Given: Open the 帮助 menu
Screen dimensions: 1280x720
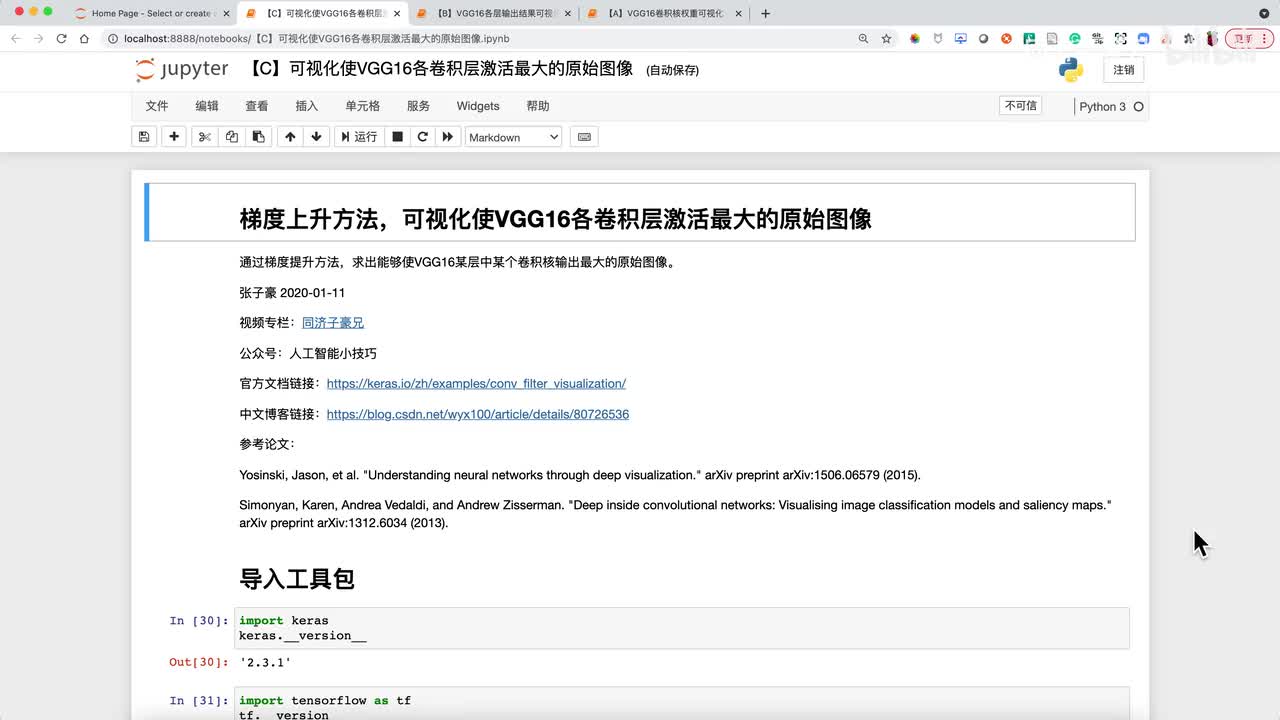Looking at the screenshot, I should pos(538,106).
